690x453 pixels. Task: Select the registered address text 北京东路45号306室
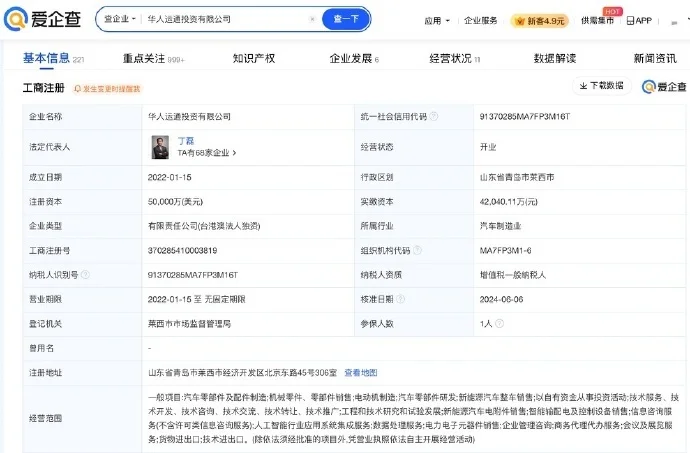300,373
